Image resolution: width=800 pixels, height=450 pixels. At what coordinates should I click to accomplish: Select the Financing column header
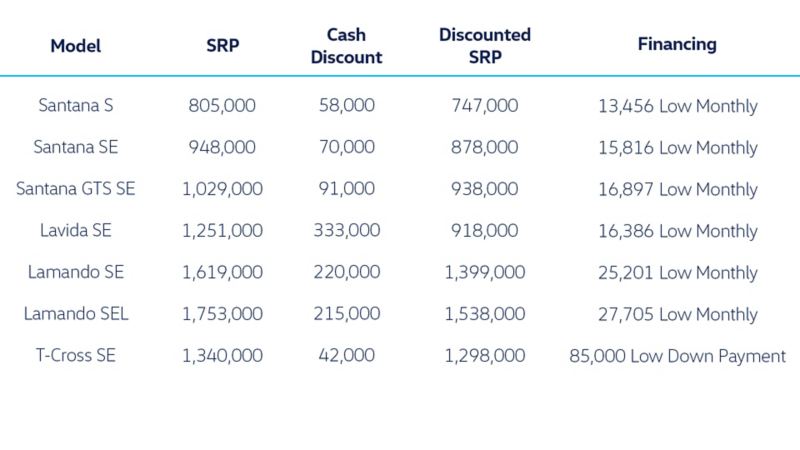point(677,45)
